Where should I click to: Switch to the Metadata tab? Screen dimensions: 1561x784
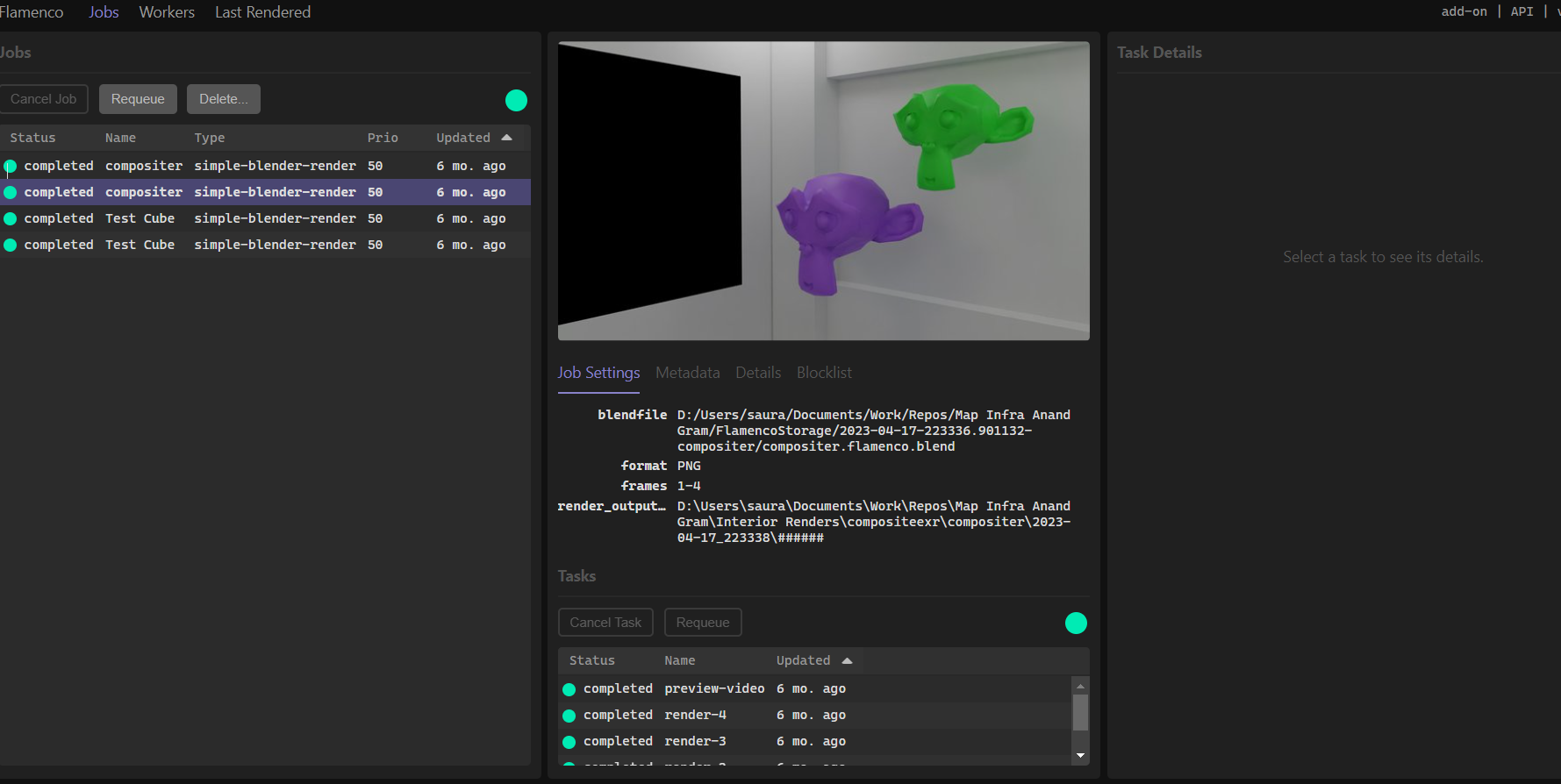tap(688, 373)
